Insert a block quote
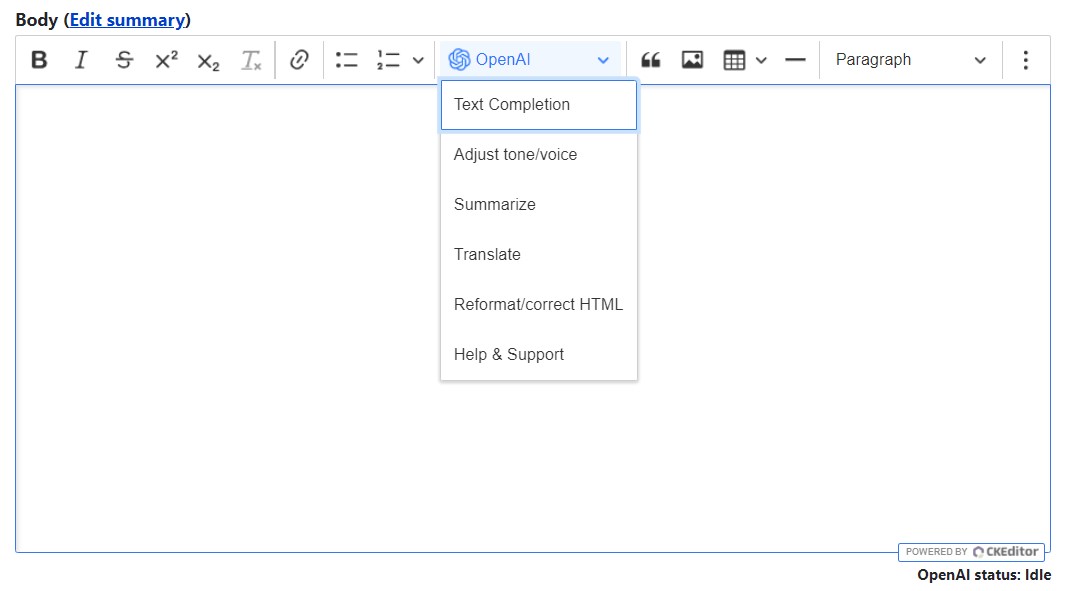1065x591 pixels. click(651, 60)
